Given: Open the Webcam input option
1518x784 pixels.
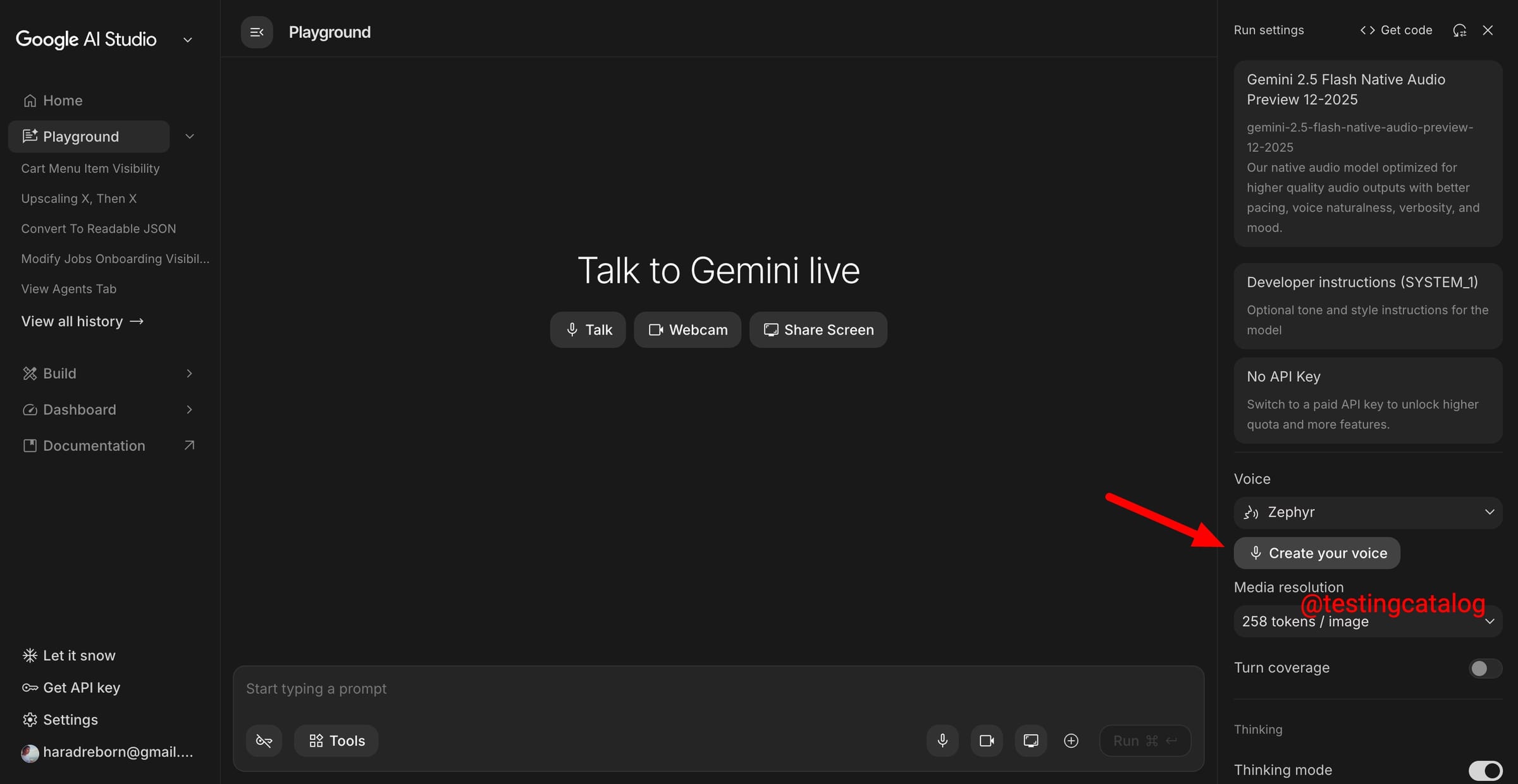Looking at the screenshot, I should click(x=687, y=329).
